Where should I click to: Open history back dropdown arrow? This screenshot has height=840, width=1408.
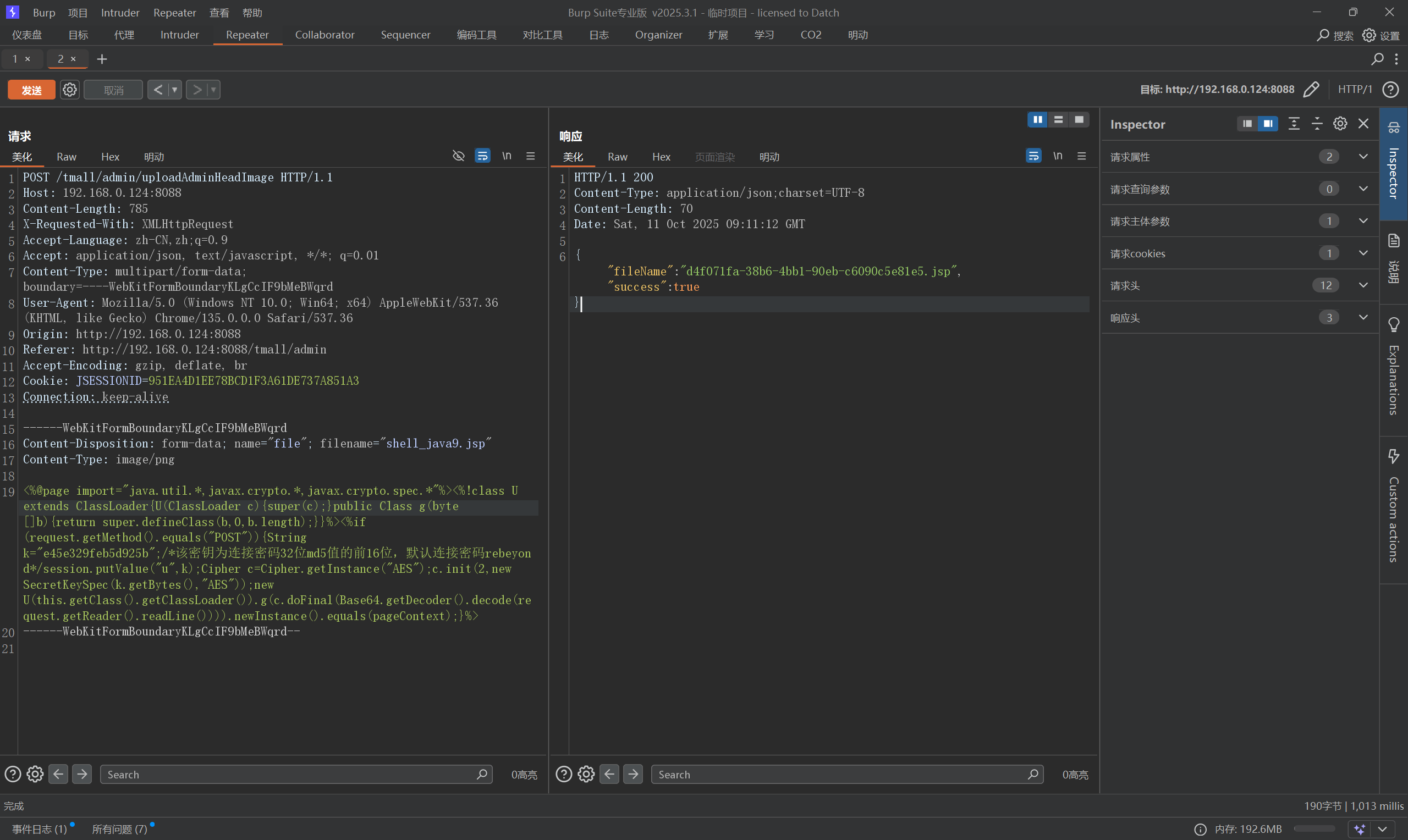pyautogui.click(x=175, y=90)
